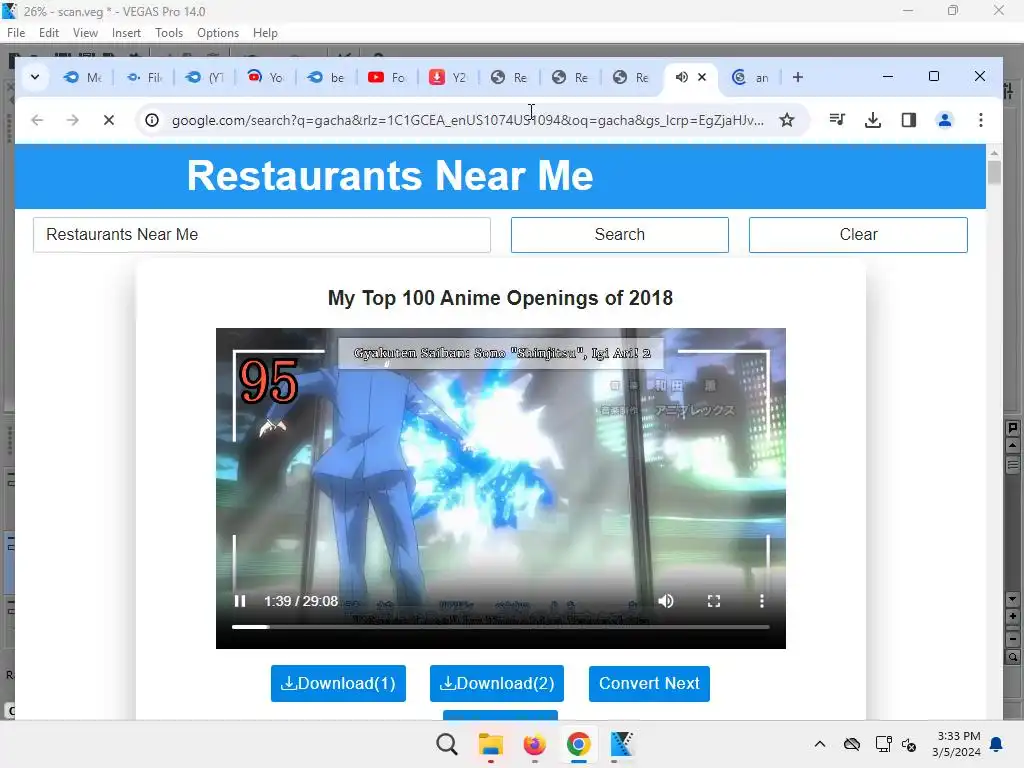Viewport: 1024px width, 768px height.
Task: Open the Insert menu in VEGAS Pro
Action: [x=126, y=33]
